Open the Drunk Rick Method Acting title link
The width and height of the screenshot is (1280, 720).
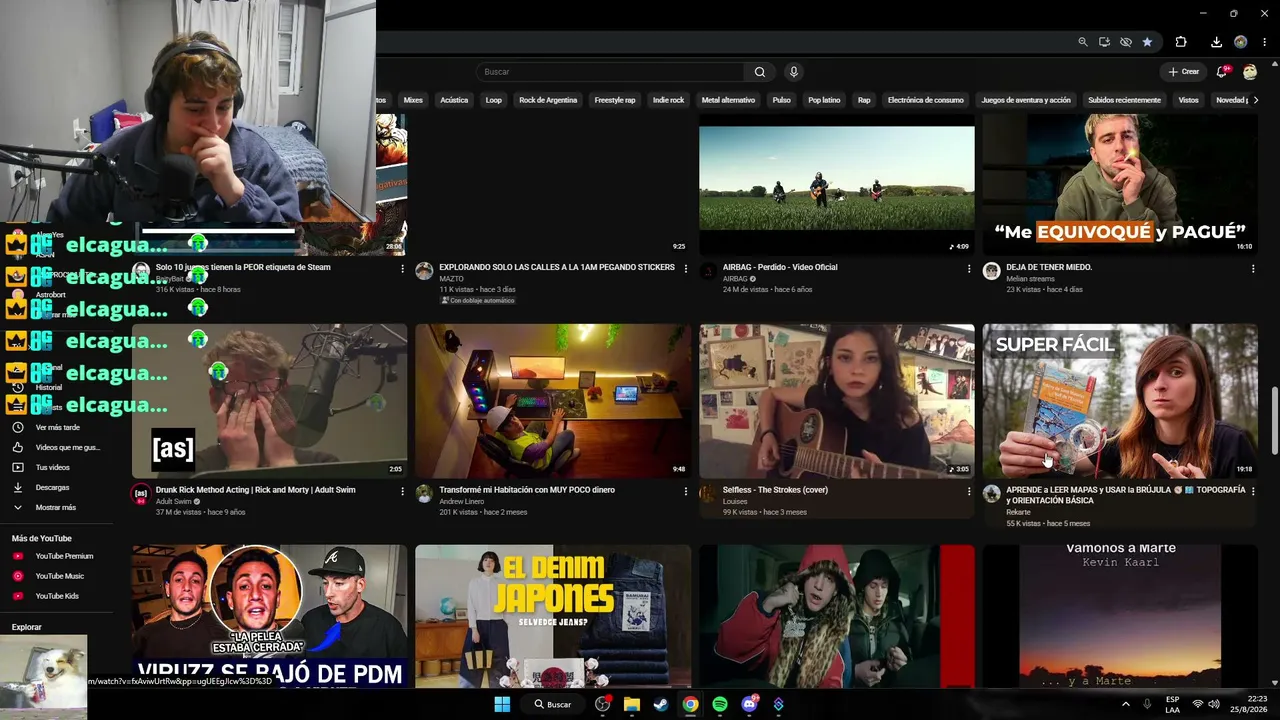[255, 490]
